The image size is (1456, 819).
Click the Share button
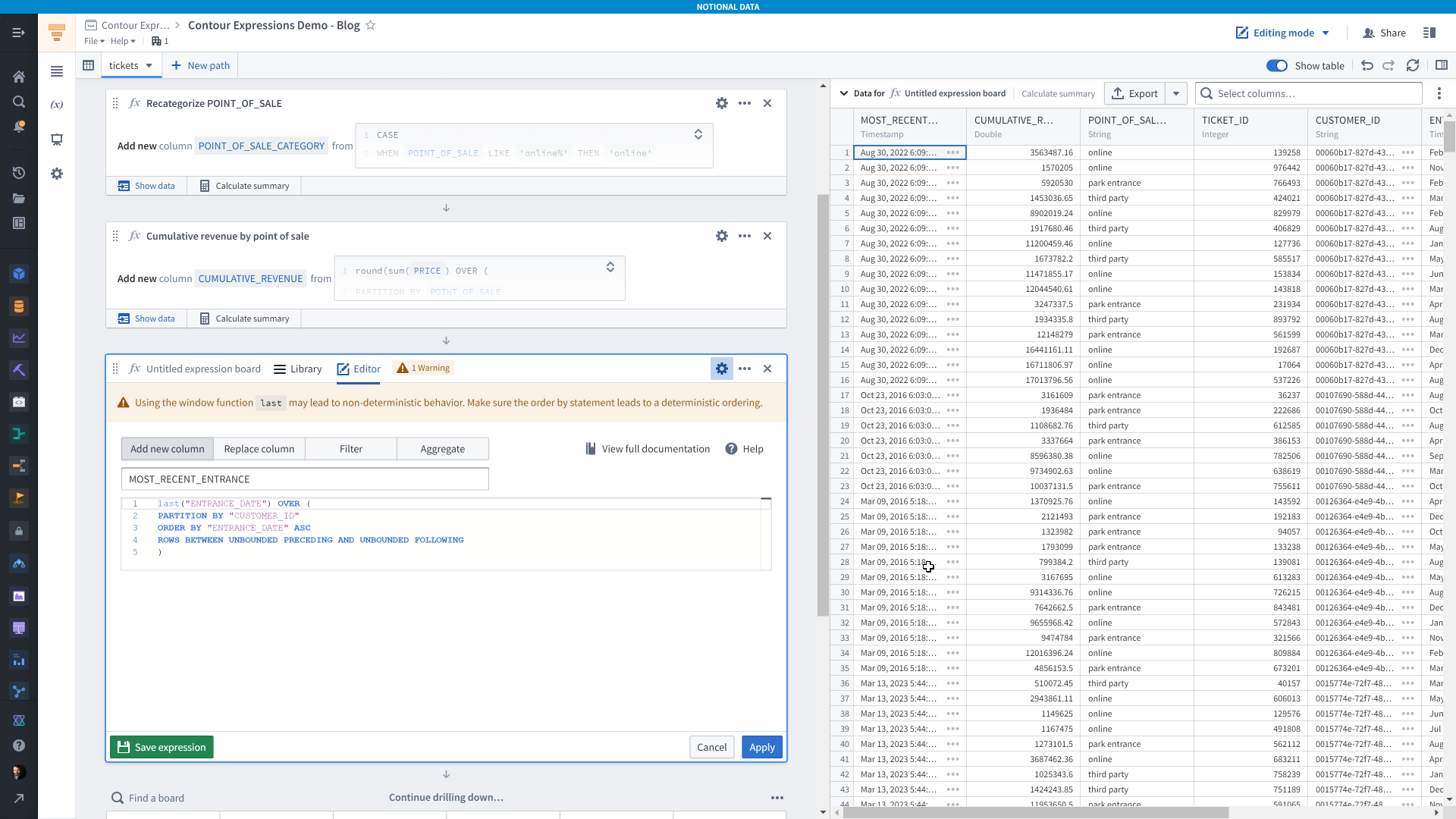[1384, 33]
